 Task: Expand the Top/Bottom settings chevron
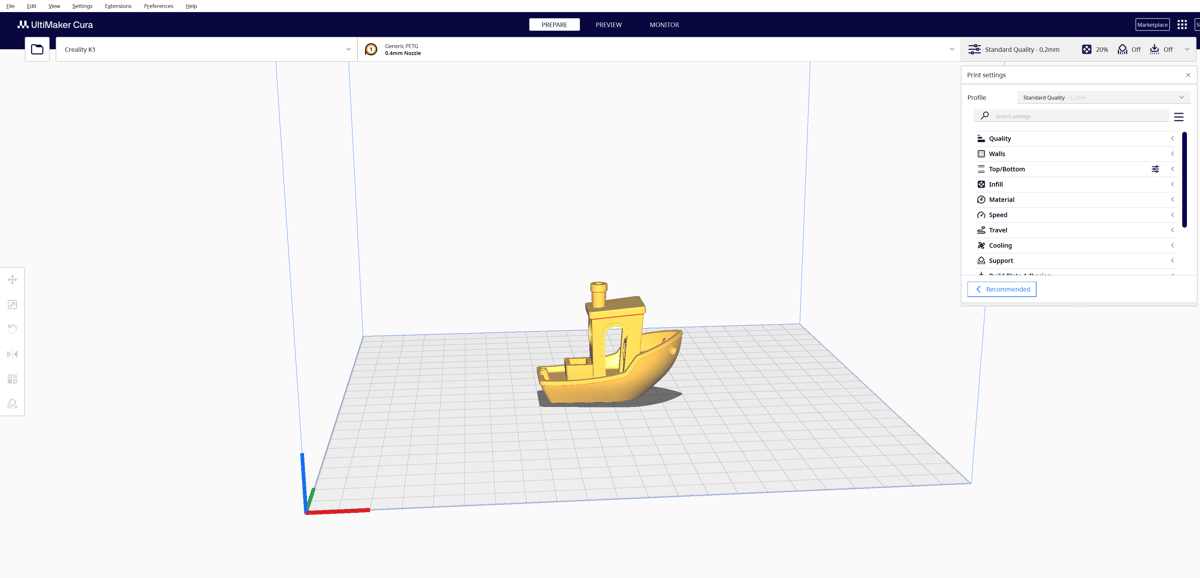[x=1173, y=169]
